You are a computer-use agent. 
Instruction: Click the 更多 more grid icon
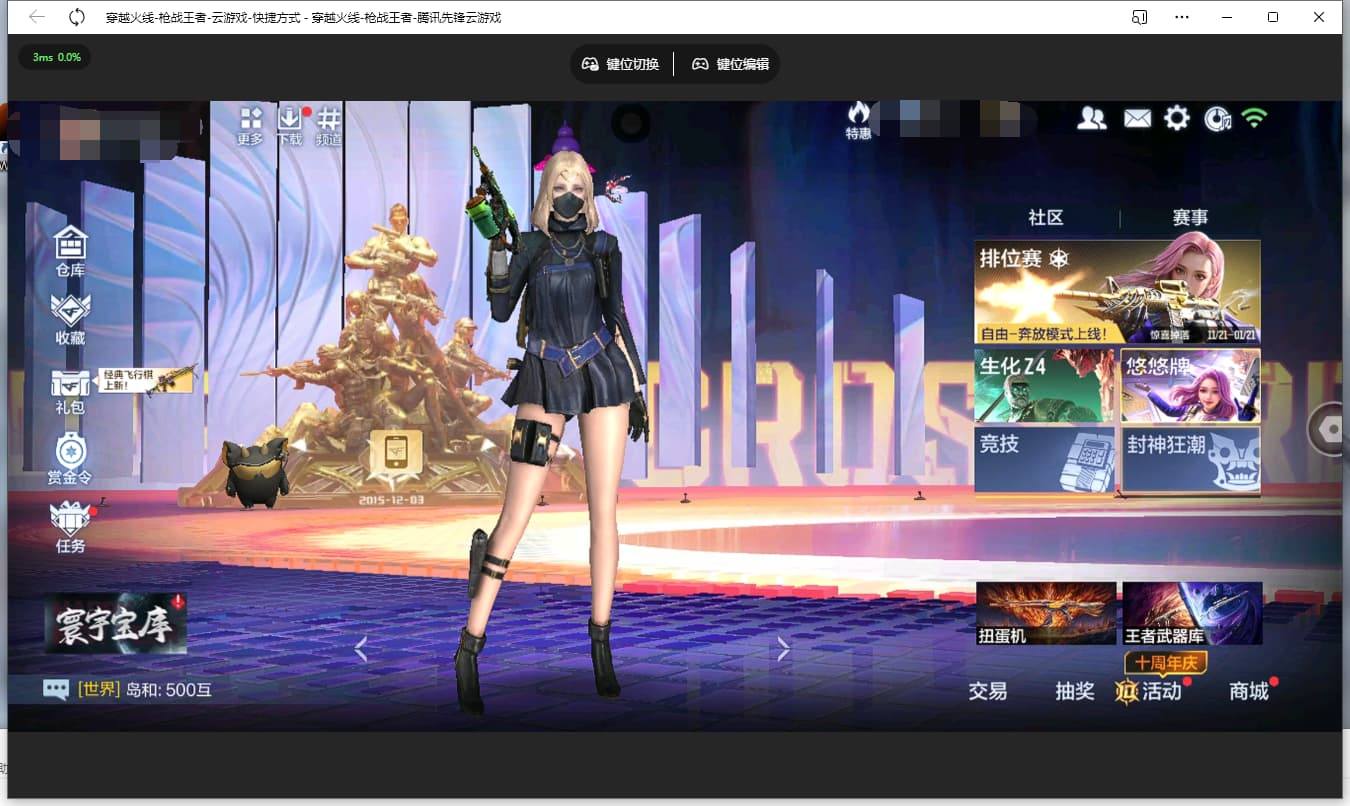coord(250,124)
